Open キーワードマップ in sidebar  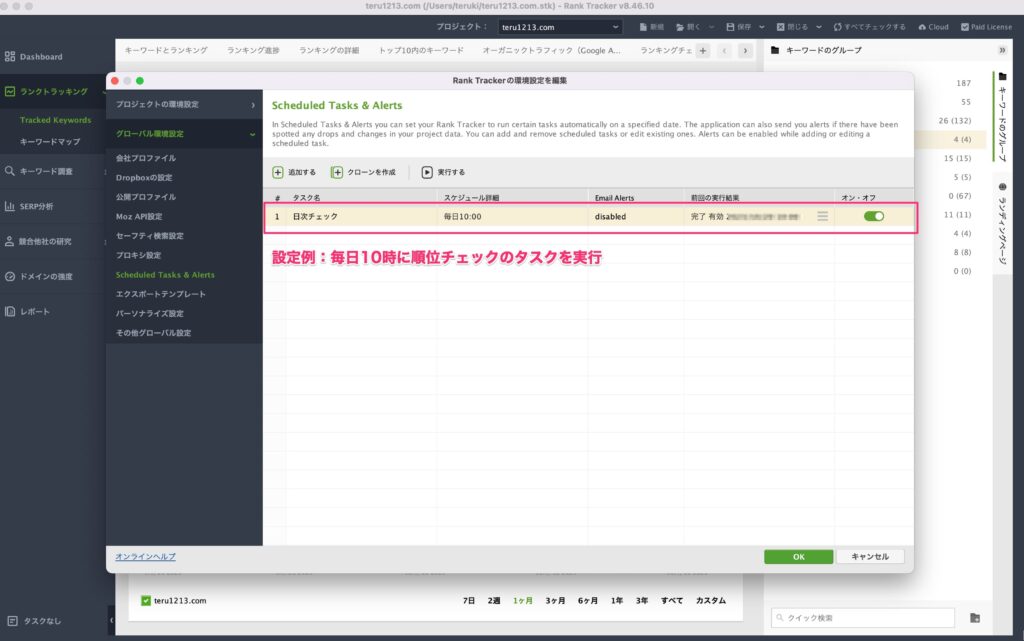coord(50,142)
